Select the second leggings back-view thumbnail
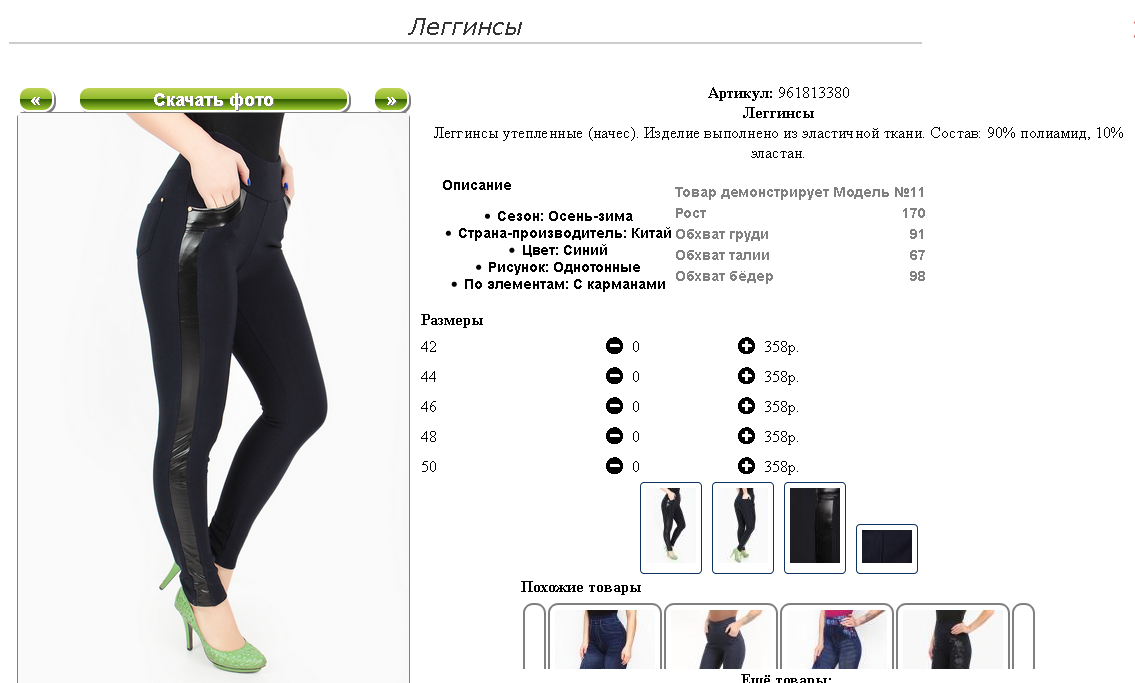1135x683 pixels. [x=743, y=527]
